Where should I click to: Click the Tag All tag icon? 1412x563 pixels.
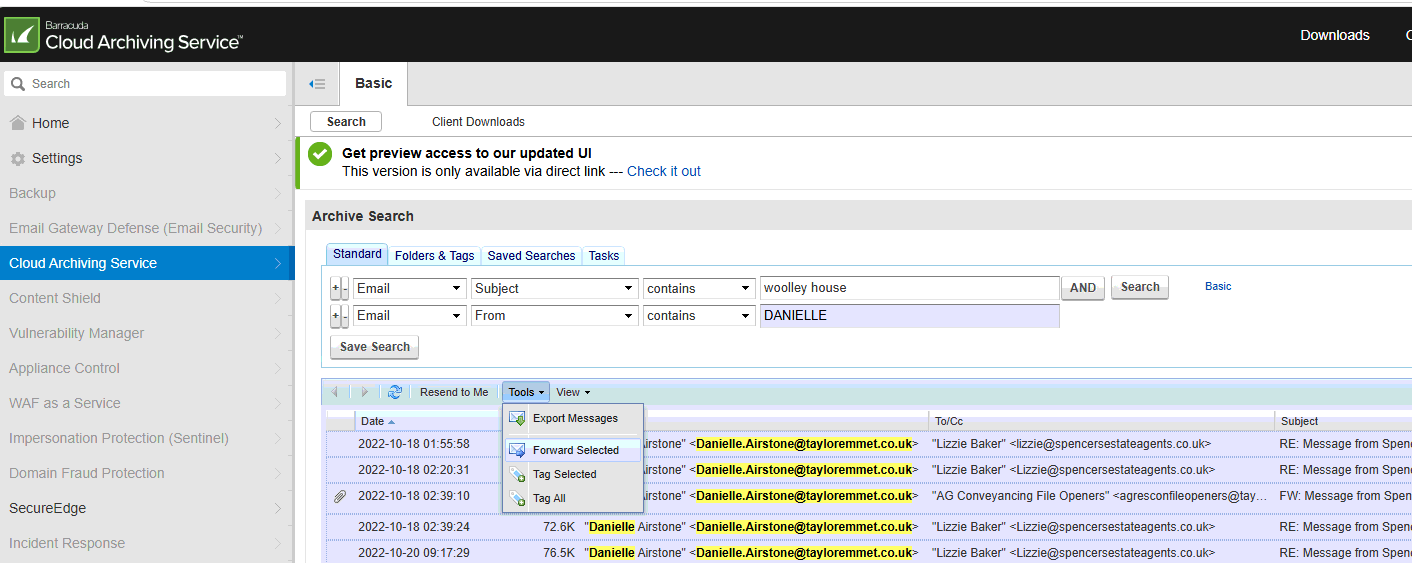[517, 498]
